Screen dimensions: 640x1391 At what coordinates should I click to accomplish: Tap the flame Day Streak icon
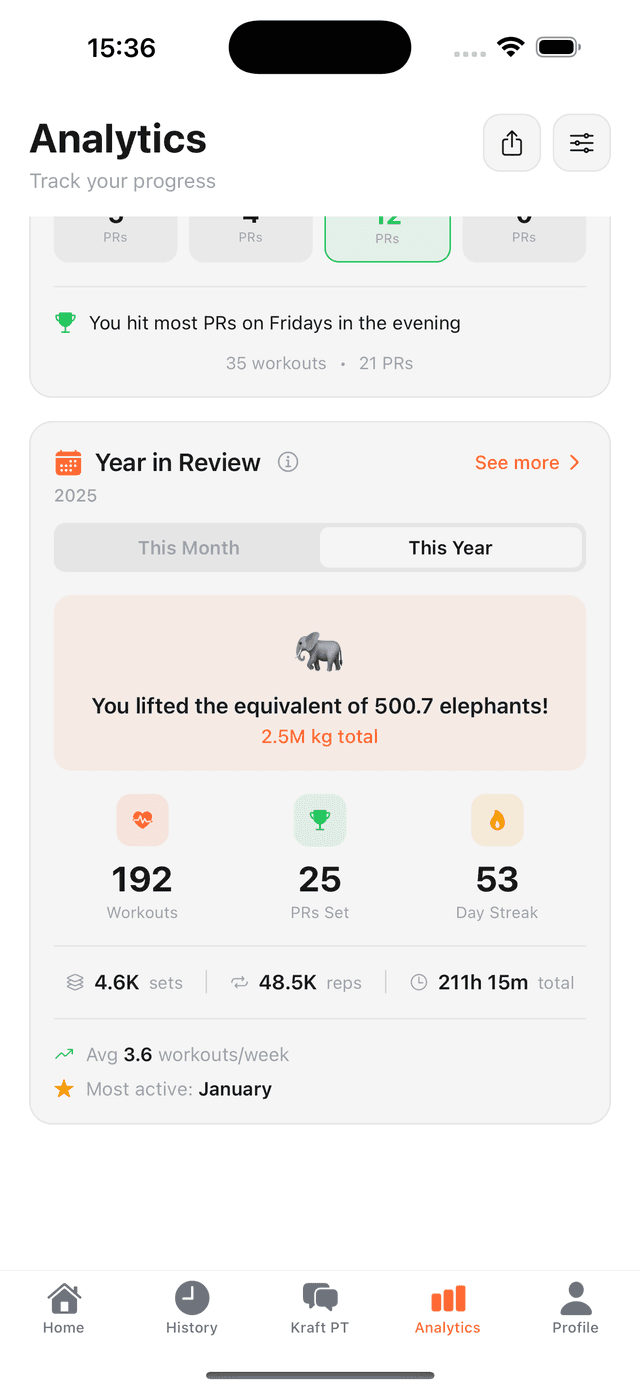tap(497, 820)
